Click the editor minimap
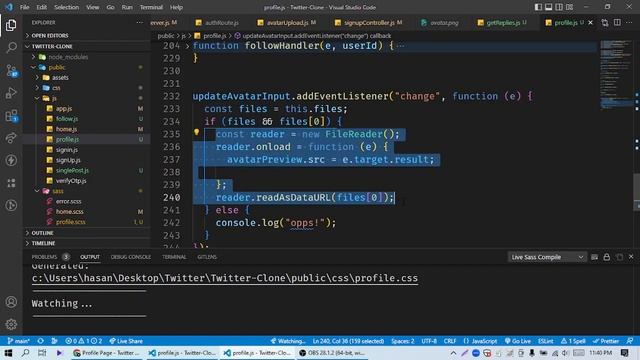Image resolution: width=640 pixels, height=360 pixels. click(616, 74)
